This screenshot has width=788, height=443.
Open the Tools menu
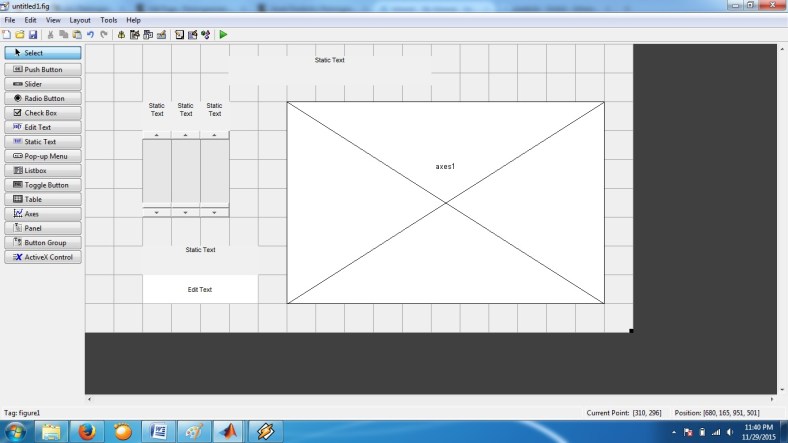[x=108, y=20]
